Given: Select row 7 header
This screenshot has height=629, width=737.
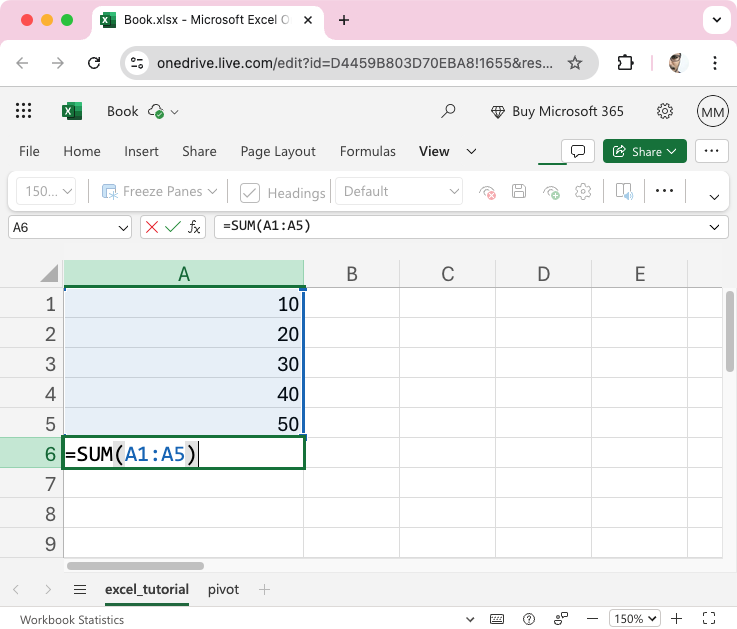Looking at the screenshot, I should 31,484.
